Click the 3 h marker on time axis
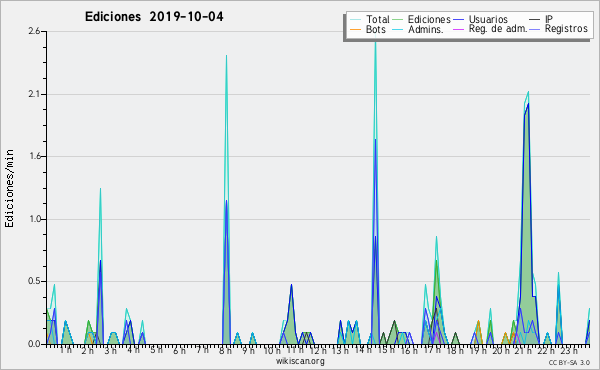The width and height of the screenshot is (600, 370). (111, 350)
